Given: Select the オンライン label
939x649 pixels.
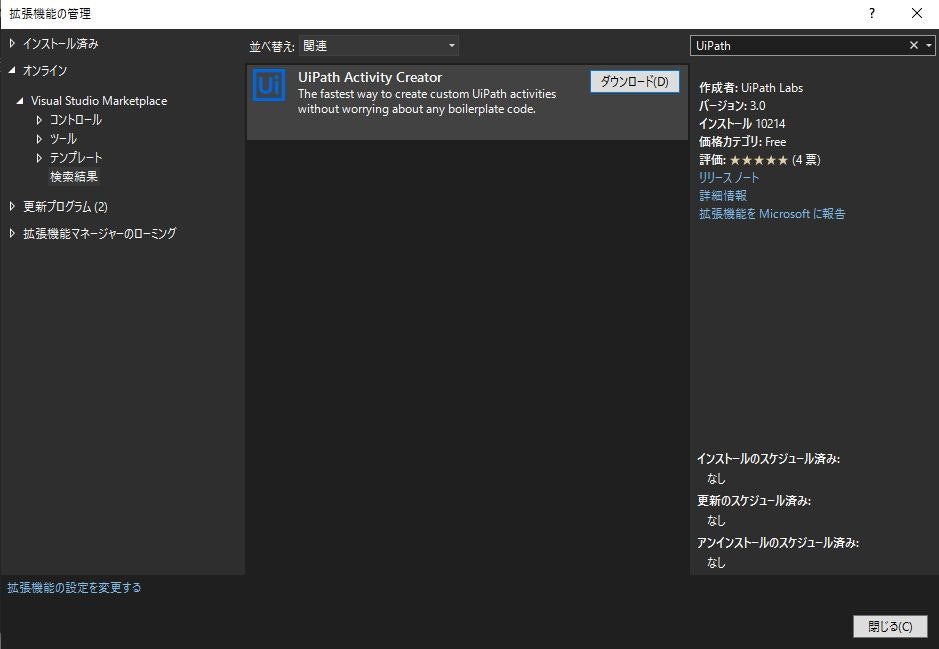Looking at the screenshot, I should tap(45, 70).
